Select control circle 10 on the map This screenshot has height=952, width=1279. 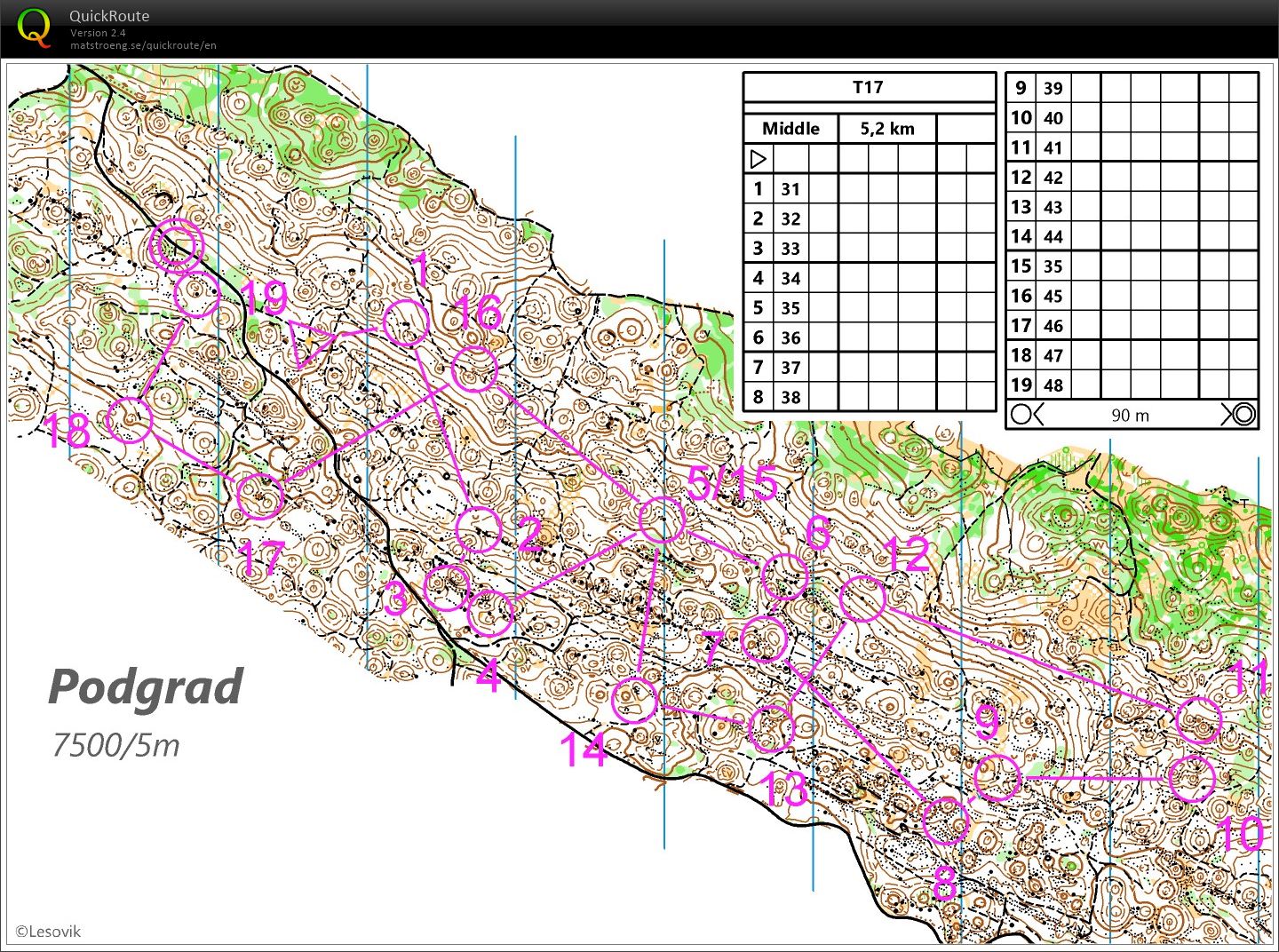click(x=1191, y=779)
